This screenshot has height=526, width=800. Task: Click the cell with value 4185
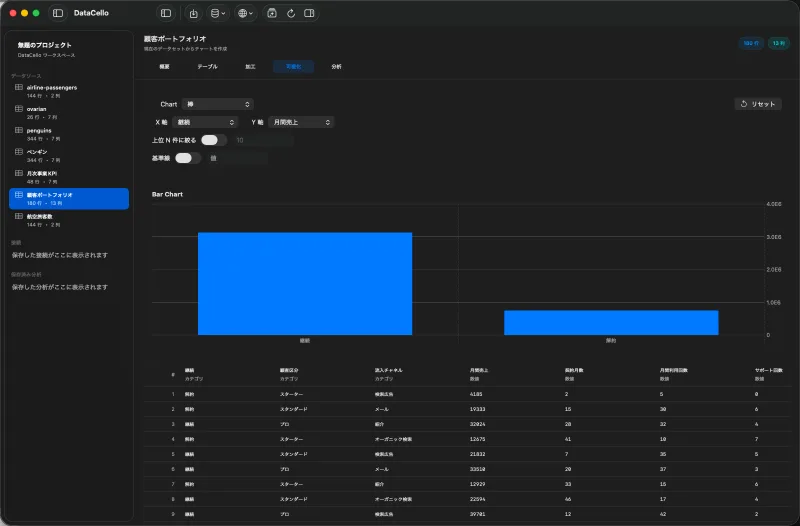click(476, 394)
